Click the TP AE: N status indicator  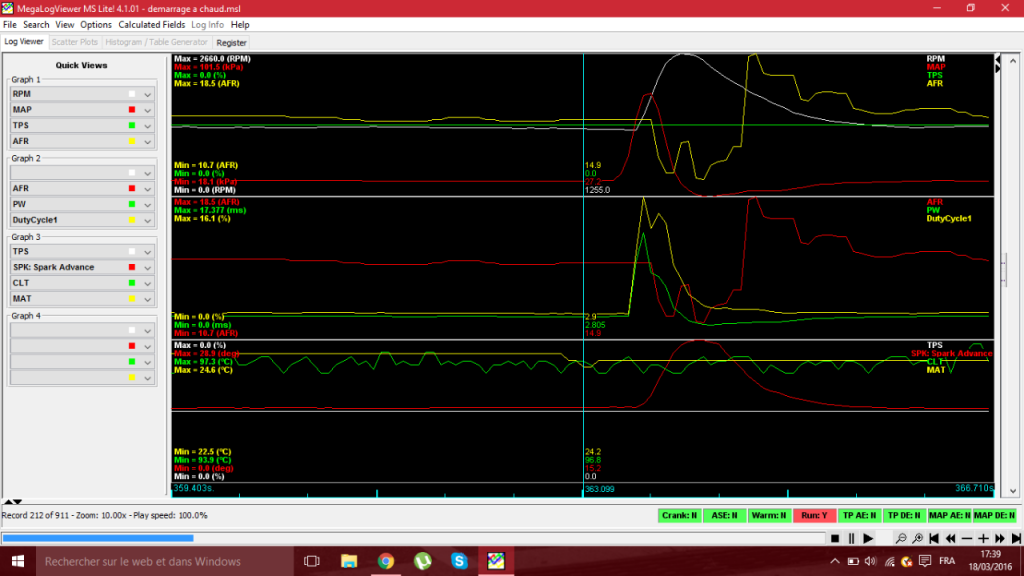[x=859, y=515]
